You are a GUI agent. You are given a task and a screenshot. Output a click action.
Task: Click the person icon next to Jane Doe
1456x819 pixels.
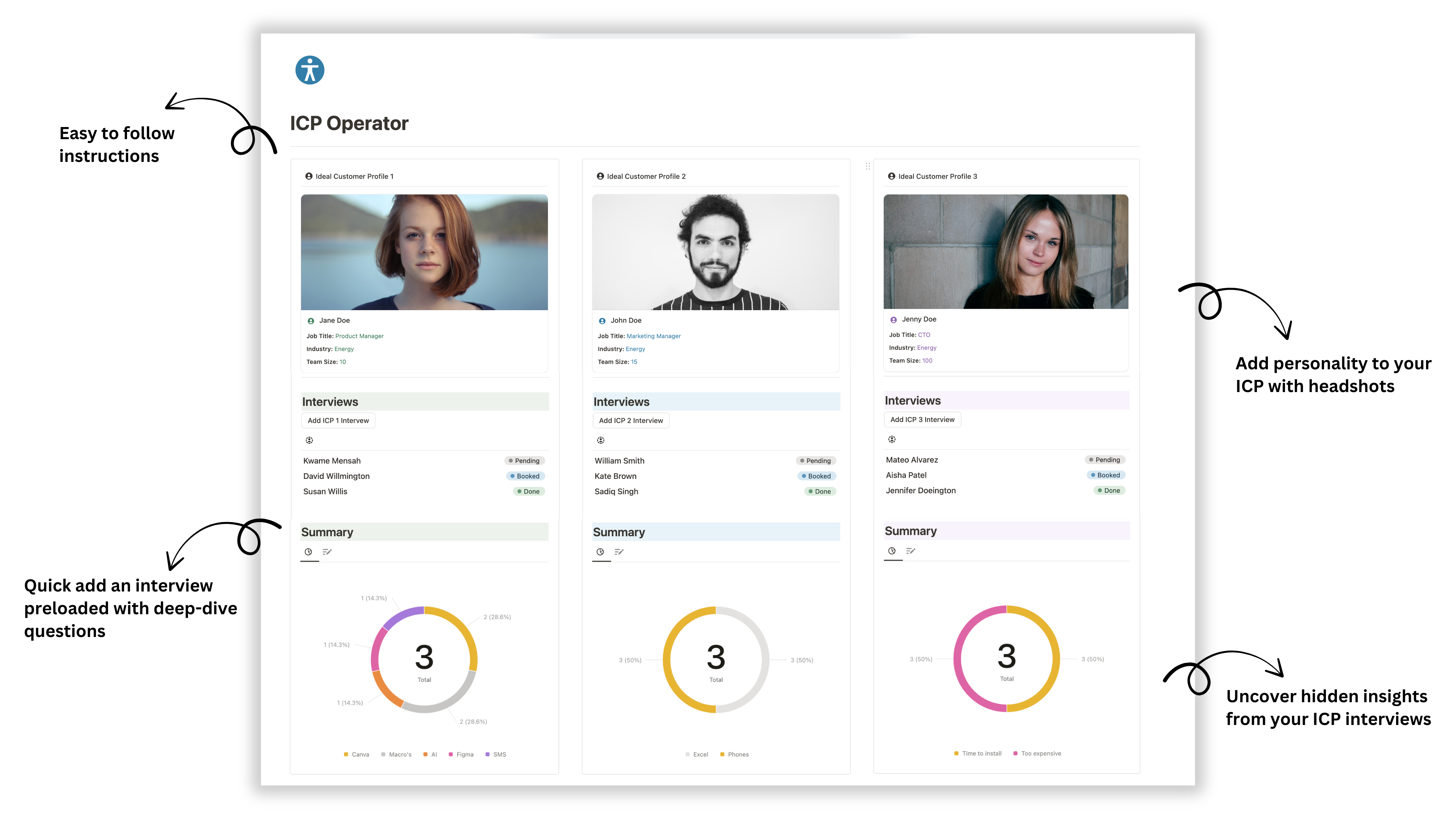click(310, 321)
